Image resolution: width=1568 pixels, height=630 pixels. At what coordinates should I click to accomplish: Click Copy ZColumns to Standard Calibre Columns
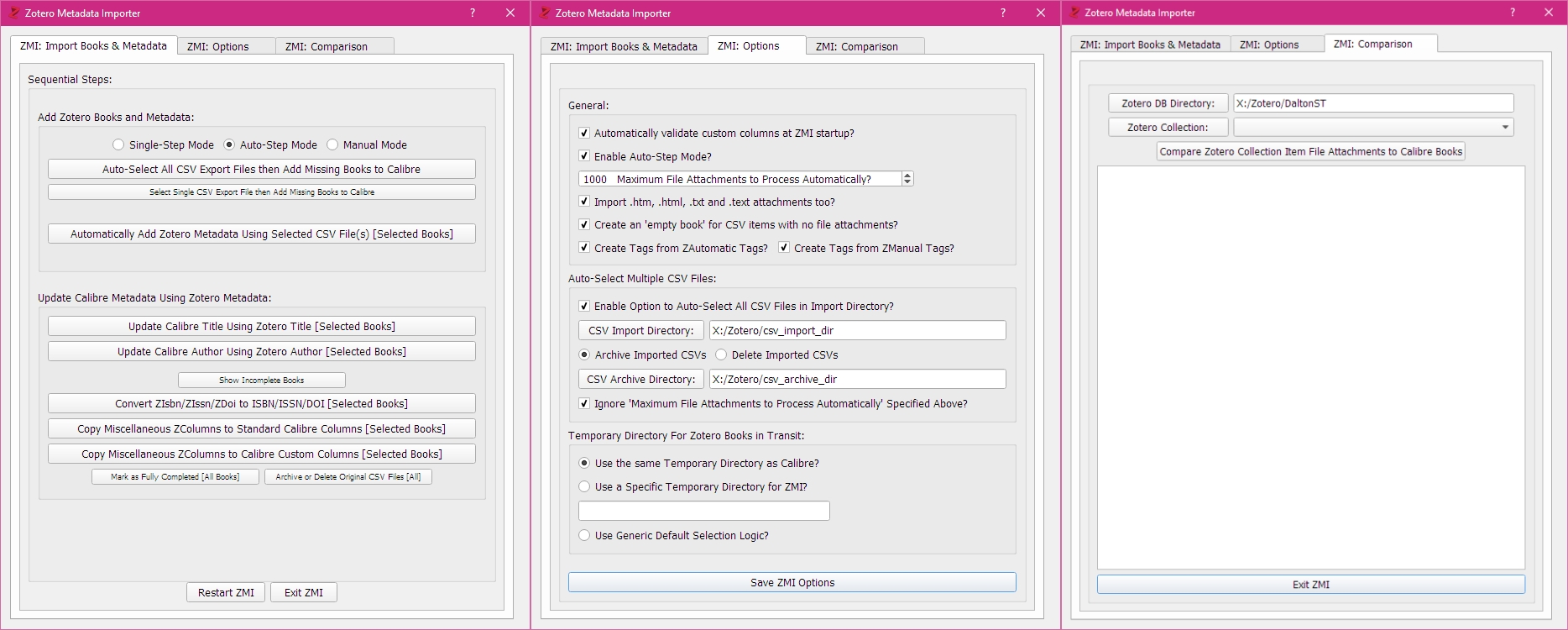click(262, 428)
